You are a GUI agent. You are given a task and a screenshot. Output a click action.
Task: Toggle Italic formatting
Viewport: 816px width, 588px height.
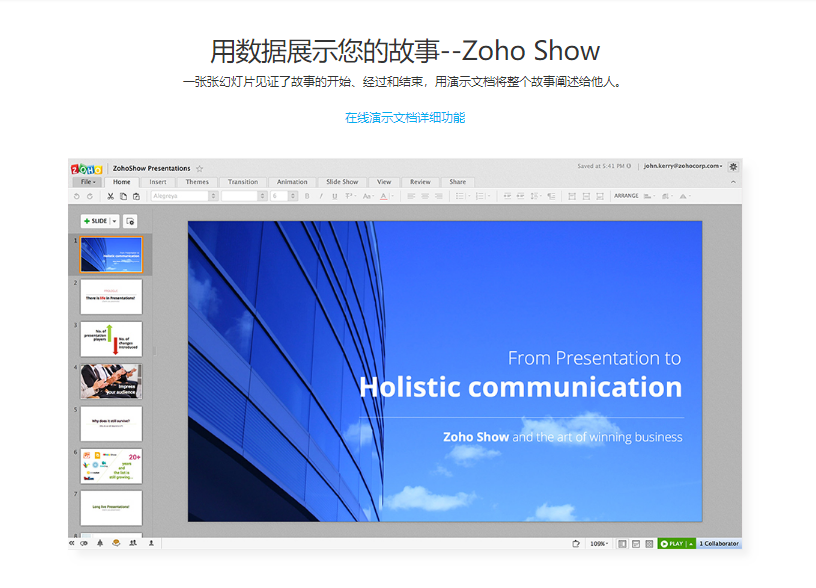(321, 196)
